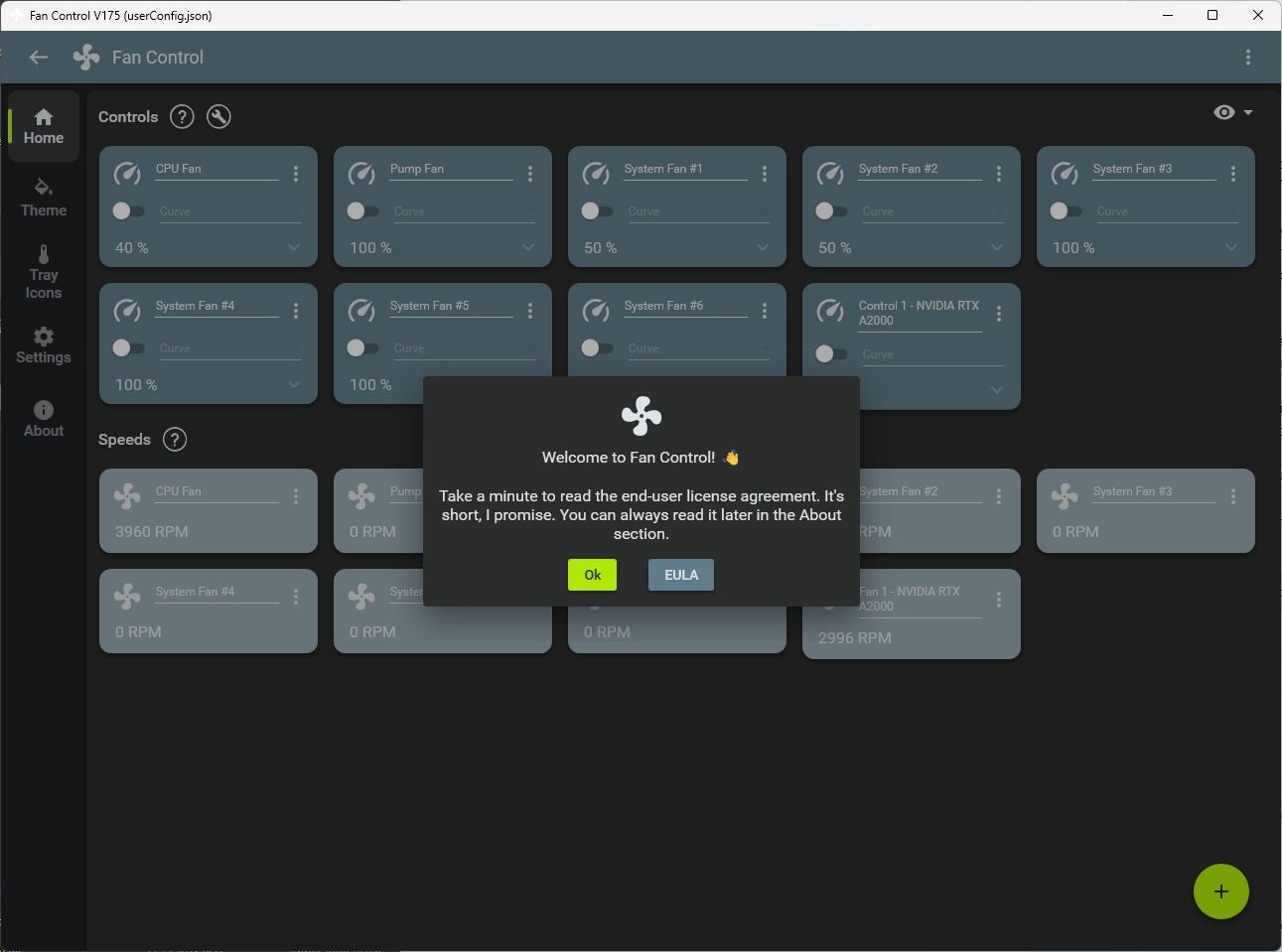Open System Fan #4 control options menu
Screen dimensions: 1282x952
tap(296, 311)
